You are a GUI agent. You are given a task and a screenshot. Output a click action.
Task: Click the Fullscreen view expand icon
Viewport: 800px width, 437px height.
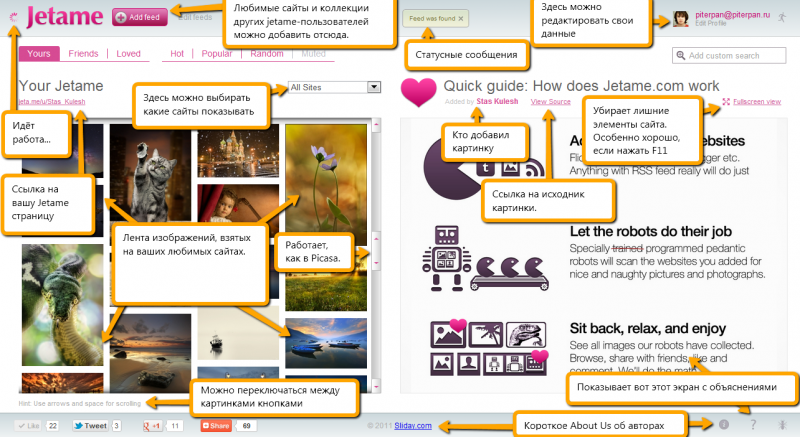coord(726,101)
